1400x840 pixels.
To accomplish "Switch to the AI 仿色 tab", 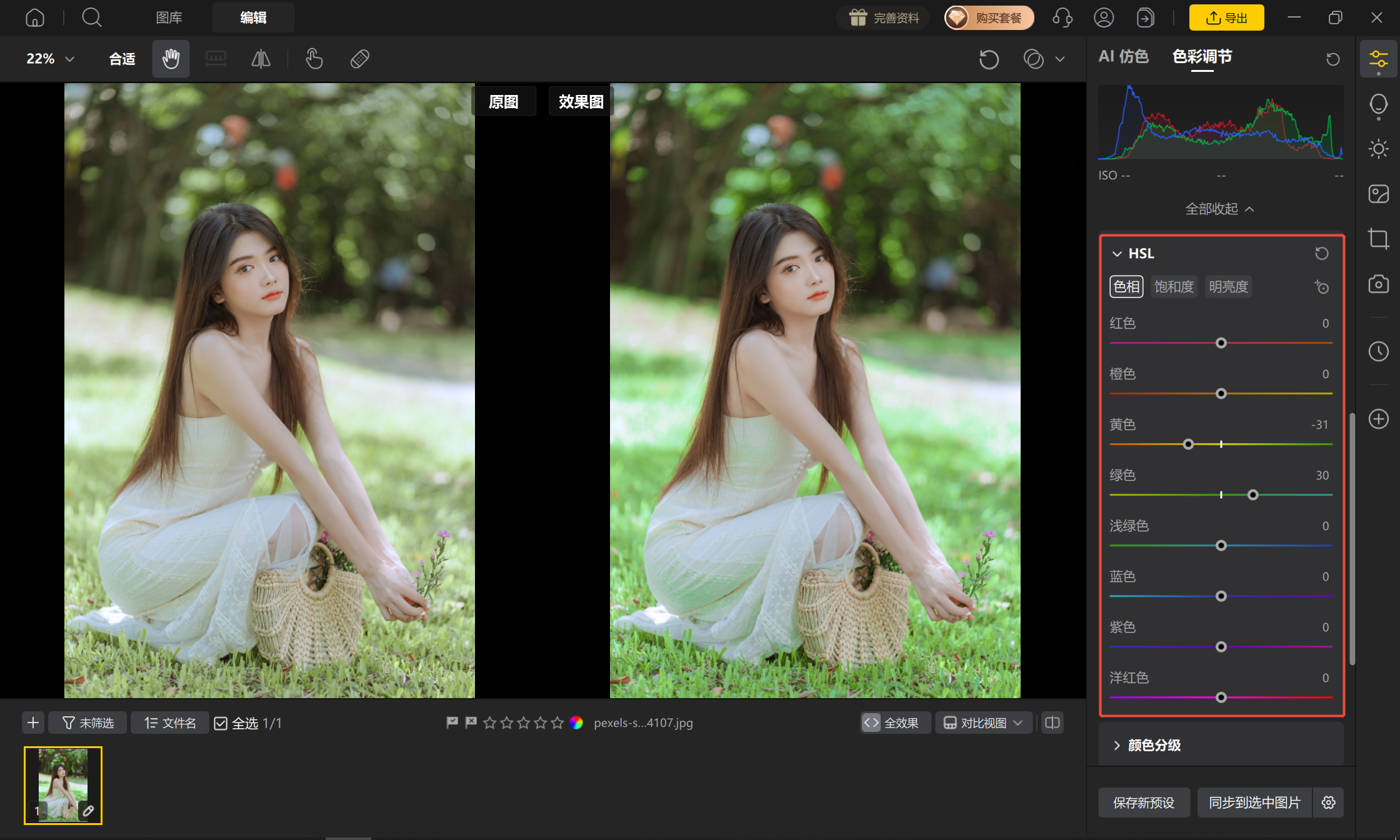I will coord(1123,57).
